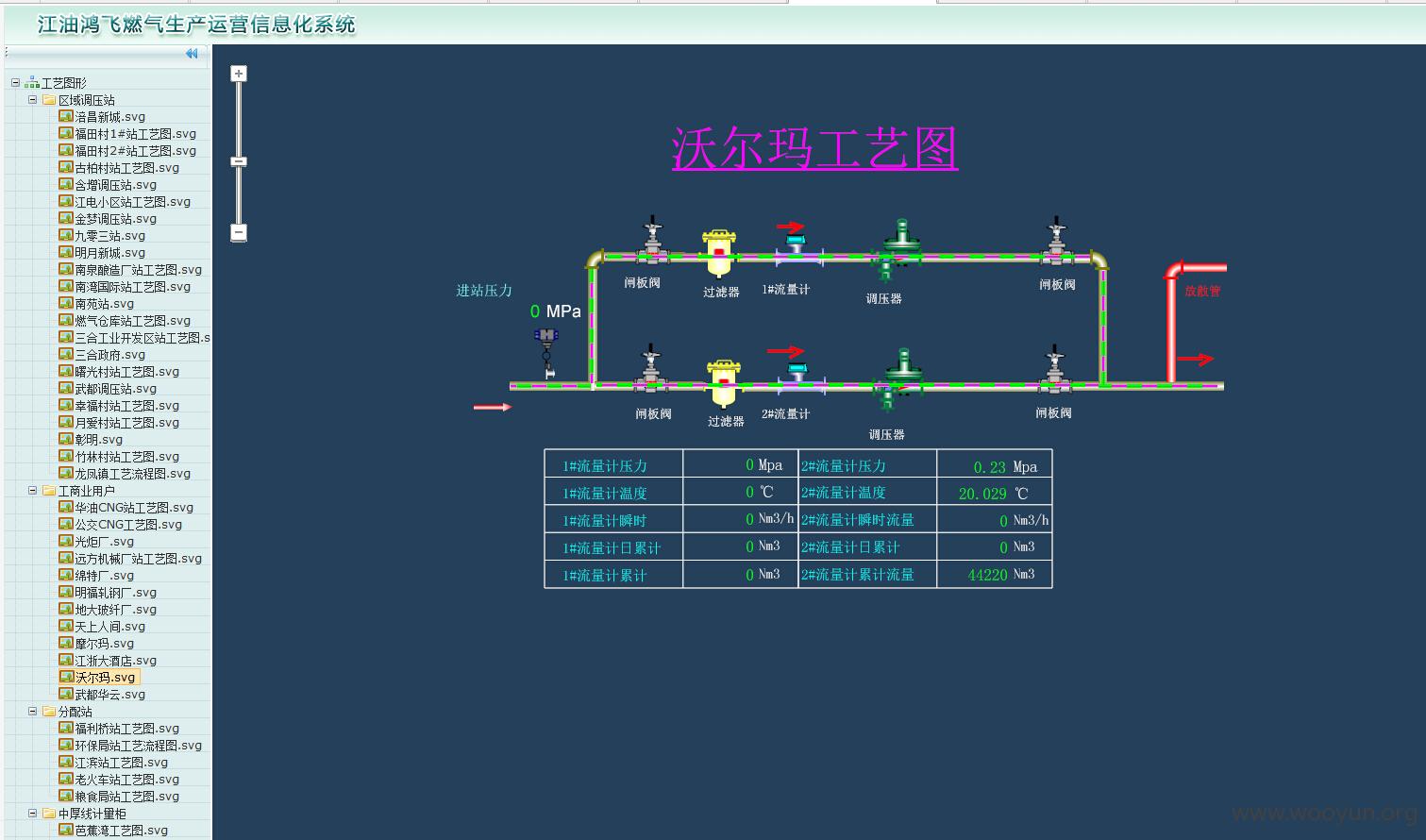Image resolution: width=1426 pixels, height=840 pixels.
Task: Click the 2#流量计温度 value 20.029
Action: pos(982,494)
